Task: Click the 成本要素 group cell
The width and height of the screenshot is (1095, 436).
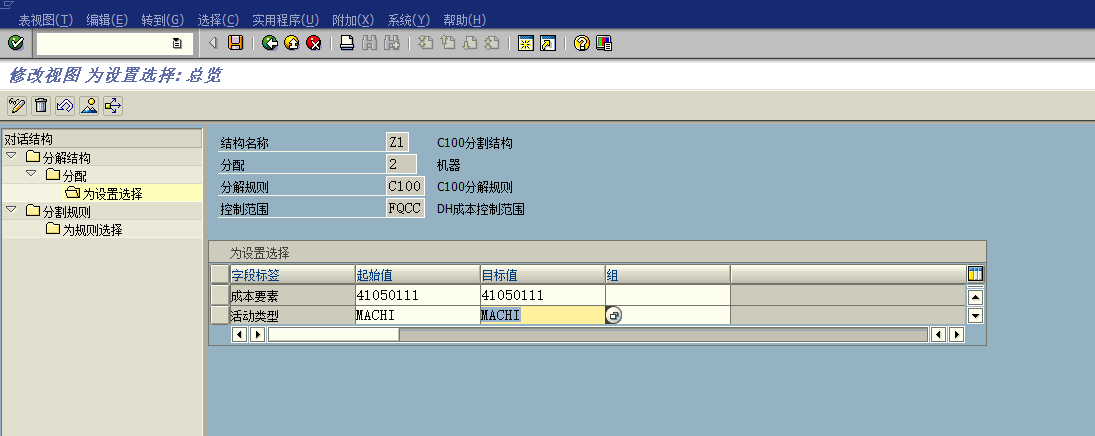Action: [x=668, y=296]
